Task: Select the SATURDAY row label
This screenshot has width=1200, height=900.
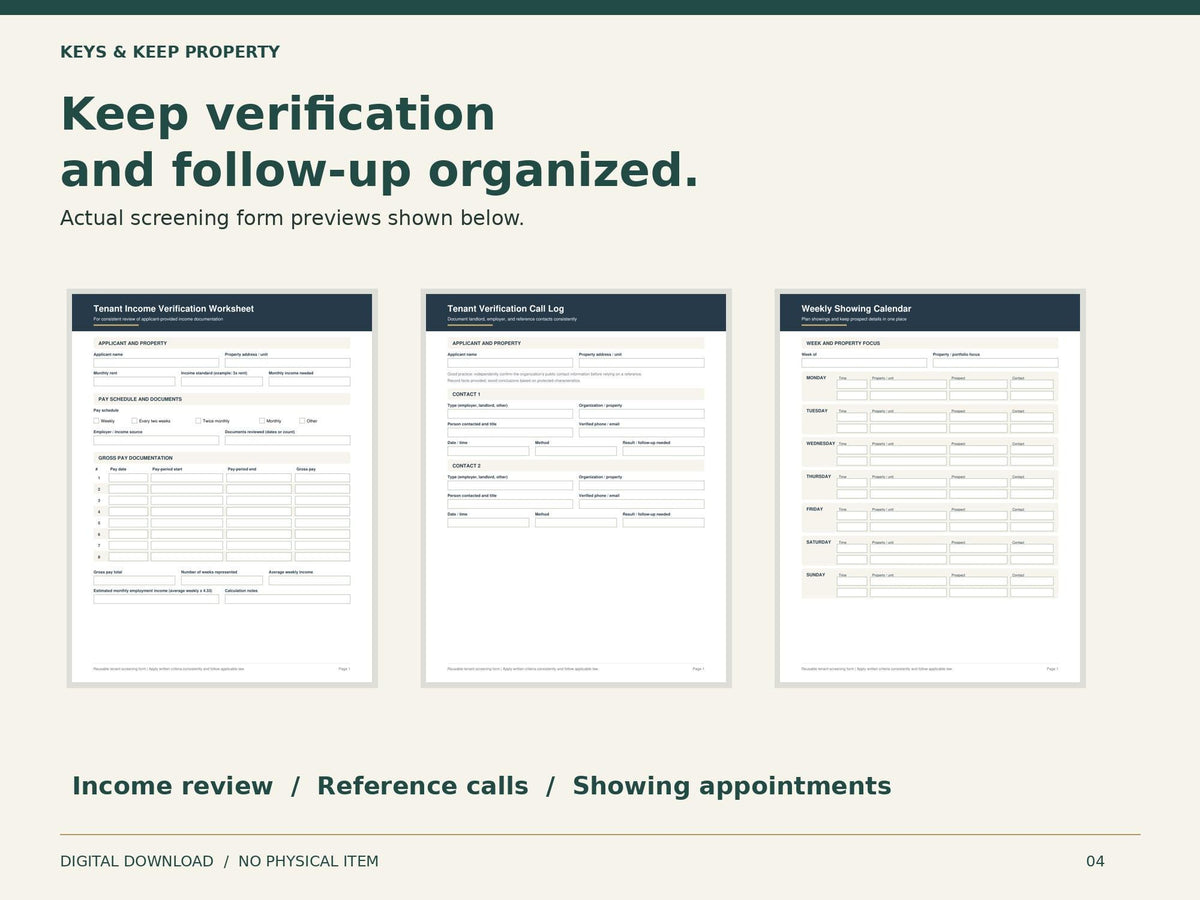Action: click(x=818, y=542)
